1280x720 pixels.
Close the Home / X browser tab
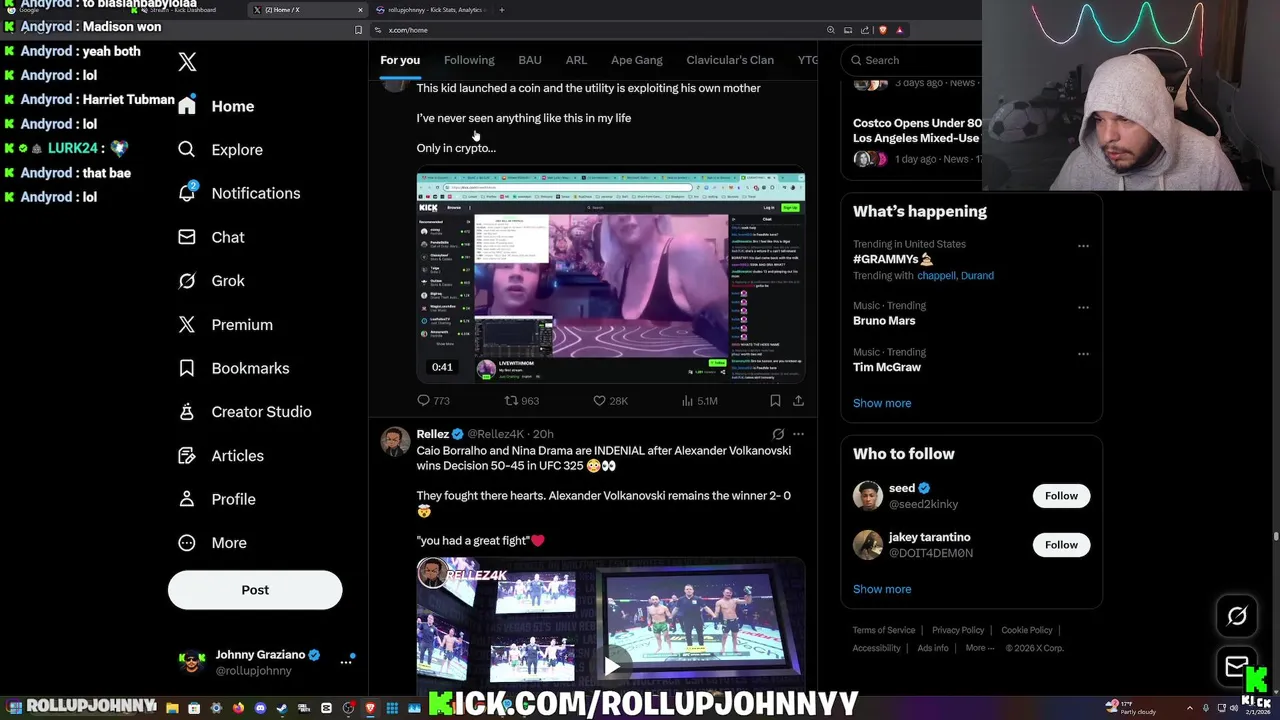tap(360, 10)
